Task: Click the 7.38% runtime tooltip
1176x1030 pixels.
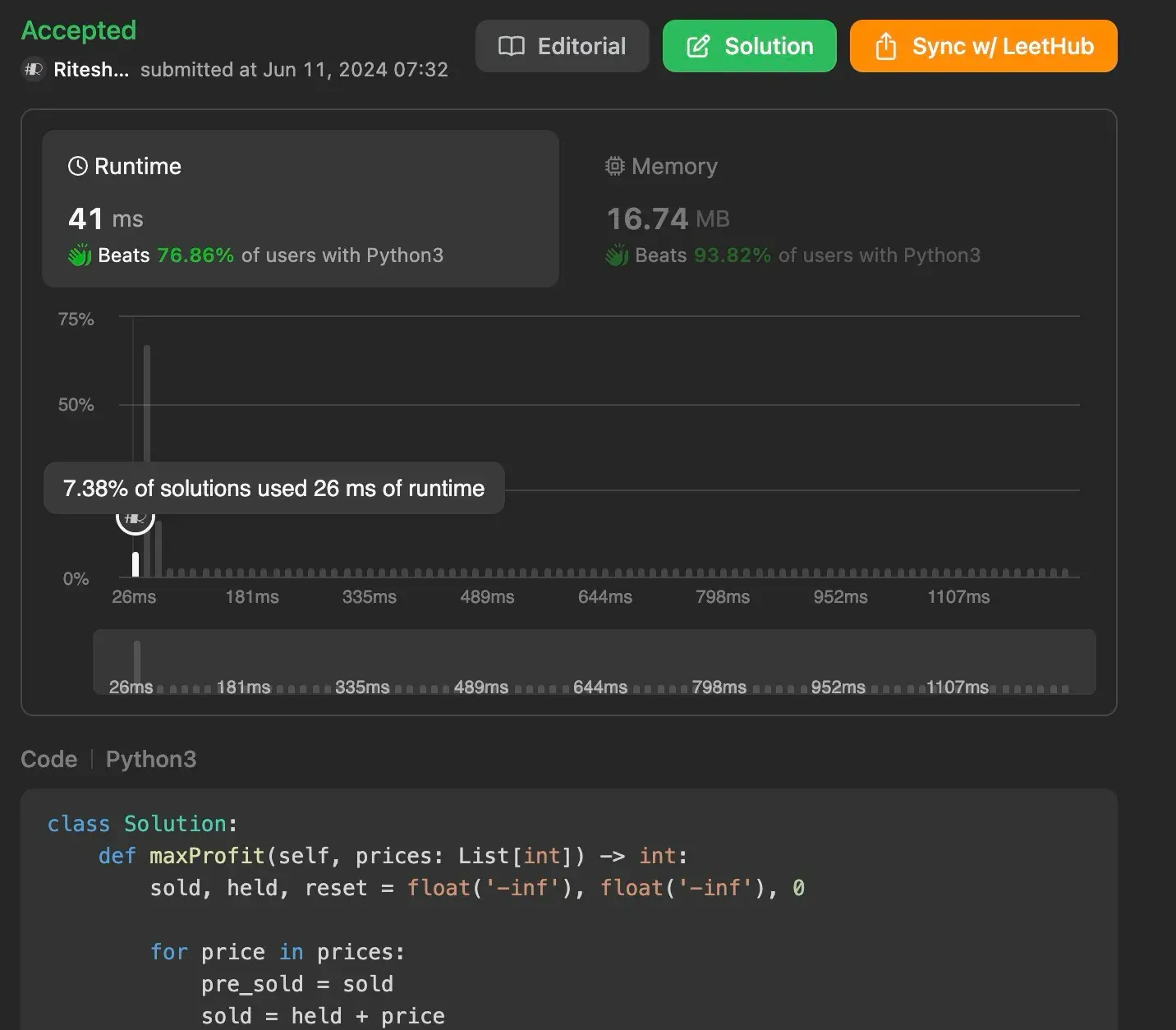Action: [x=273, y=488]
